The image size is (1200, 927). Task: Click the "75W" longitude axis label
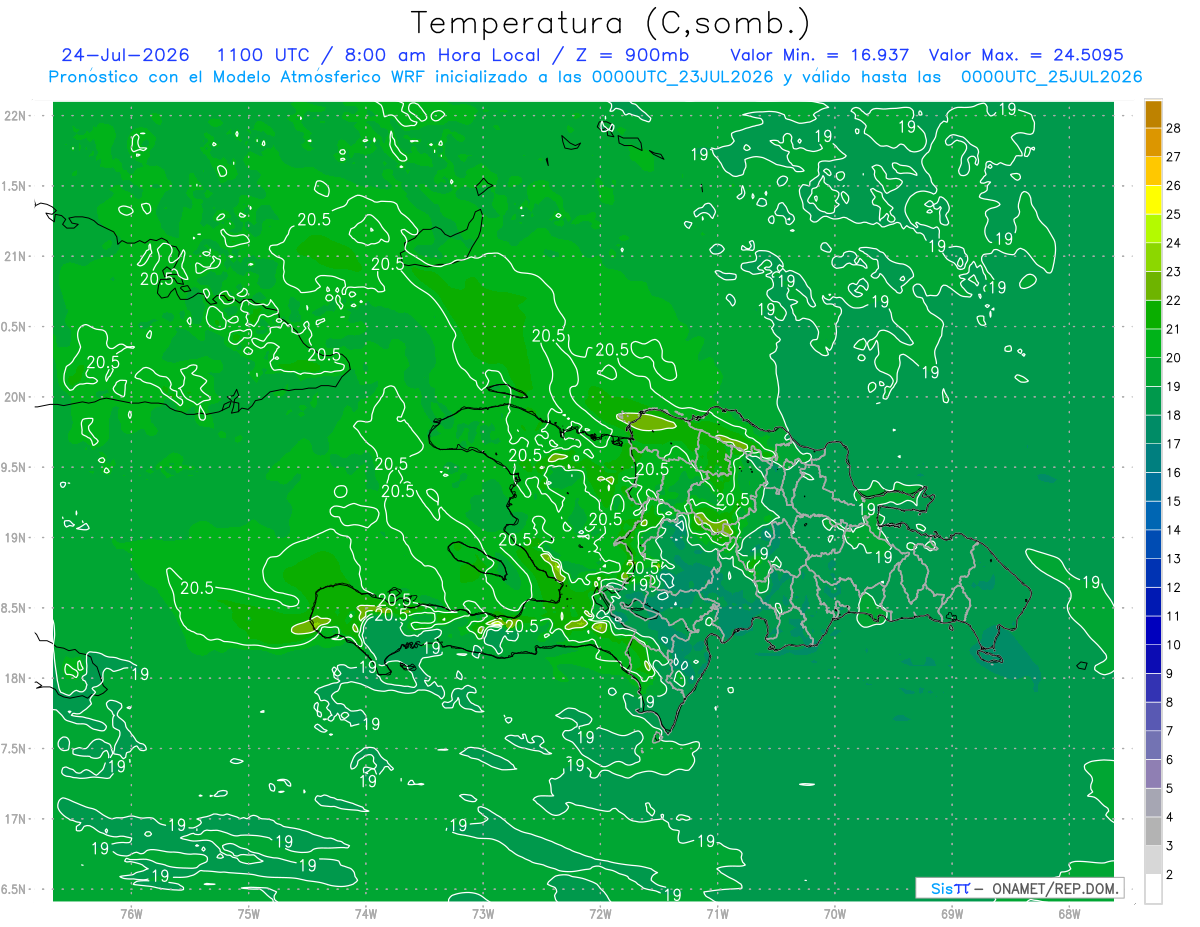coord(249,913)
